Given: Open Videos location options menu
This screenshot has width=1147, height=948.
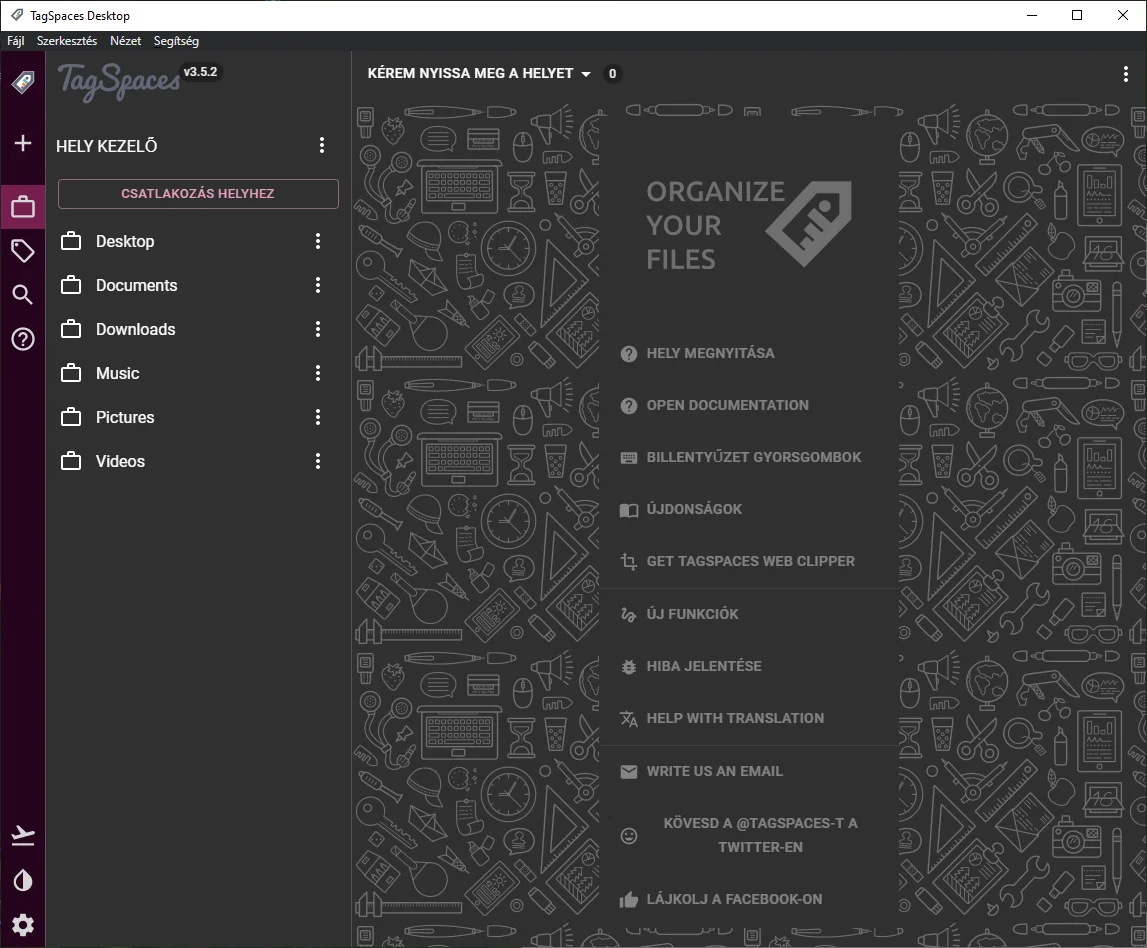Looking at the screenshot, I should [317, 461].
